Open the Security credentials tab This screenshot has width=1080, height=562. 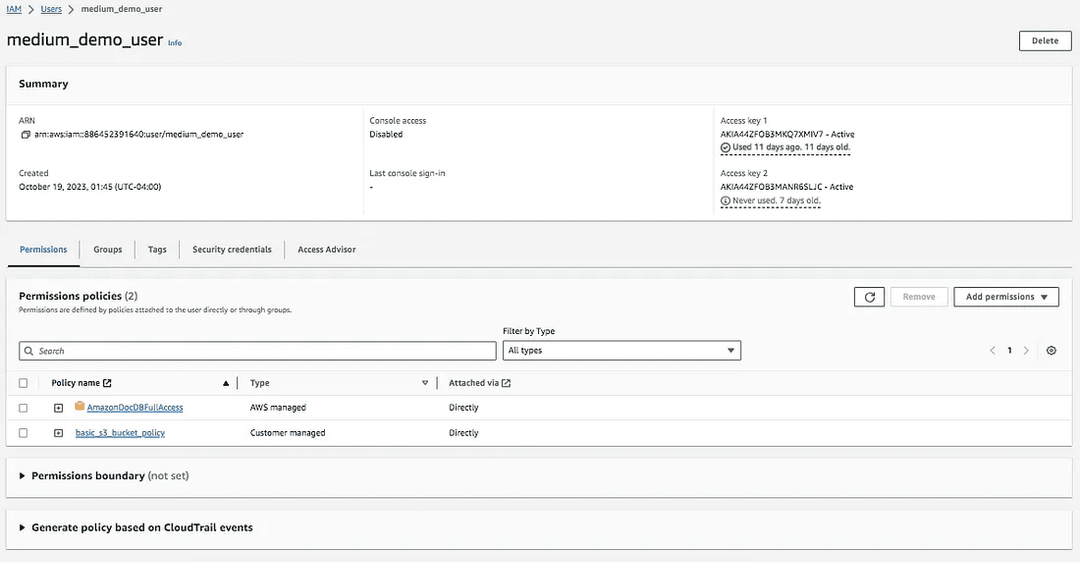click(232, 249)
